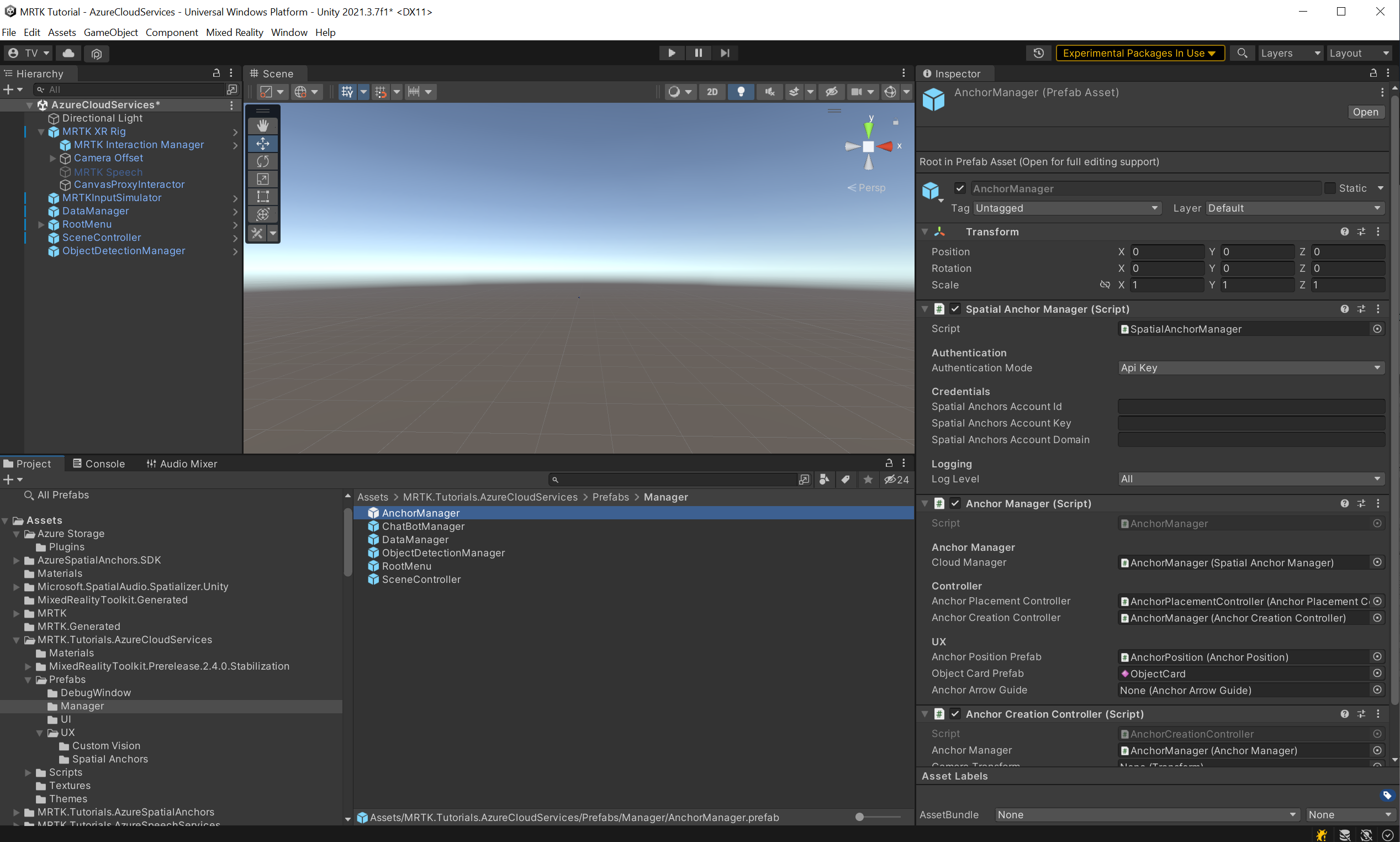1400x842 pixels.
Task: Click Open to edit the prefab
Action: [x=1365, y=112]
